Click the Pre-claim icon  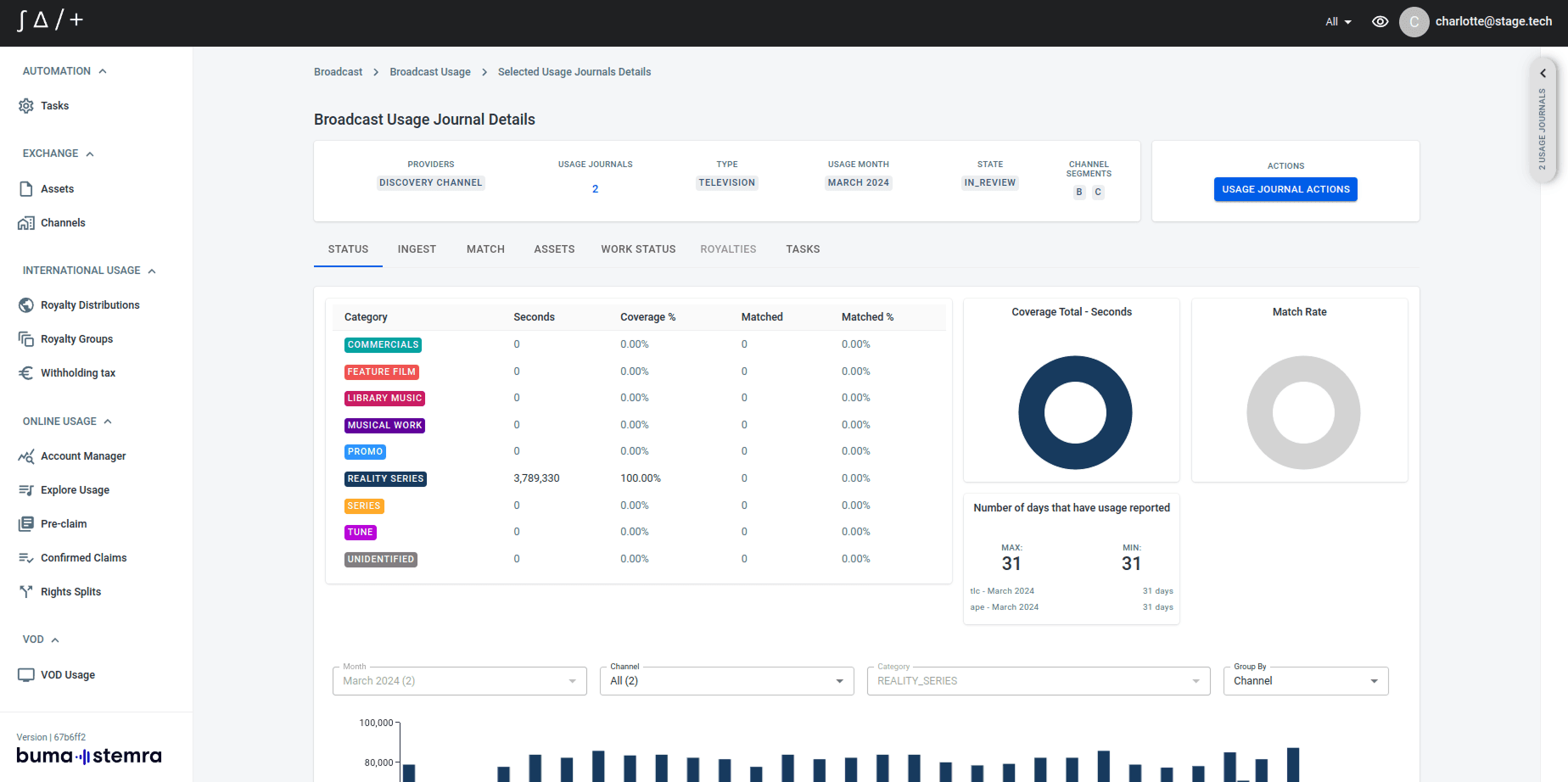26,524
